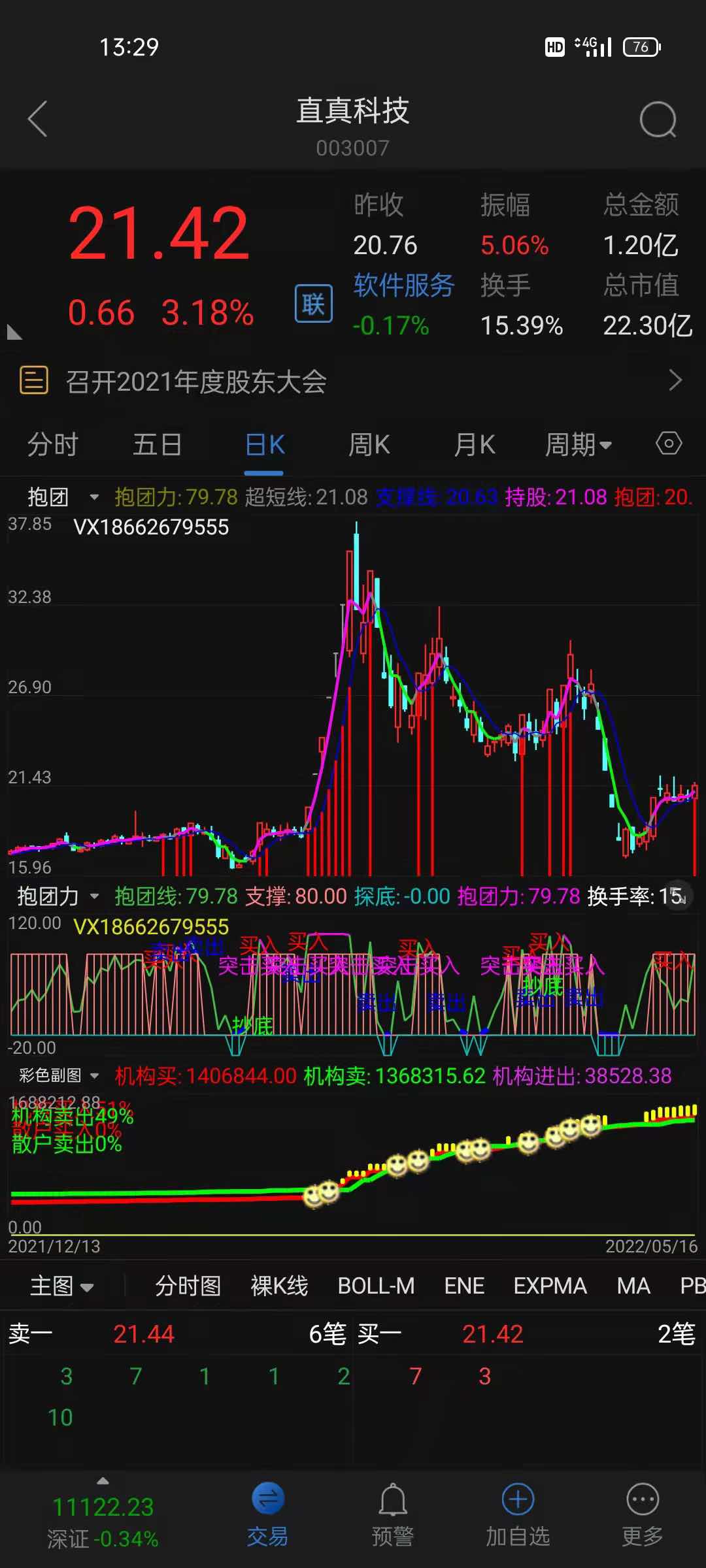The height and width of the screenshot is (1568, 706).
Task: Open chart settings hexagon icon
Action: [x=668, y=444]
